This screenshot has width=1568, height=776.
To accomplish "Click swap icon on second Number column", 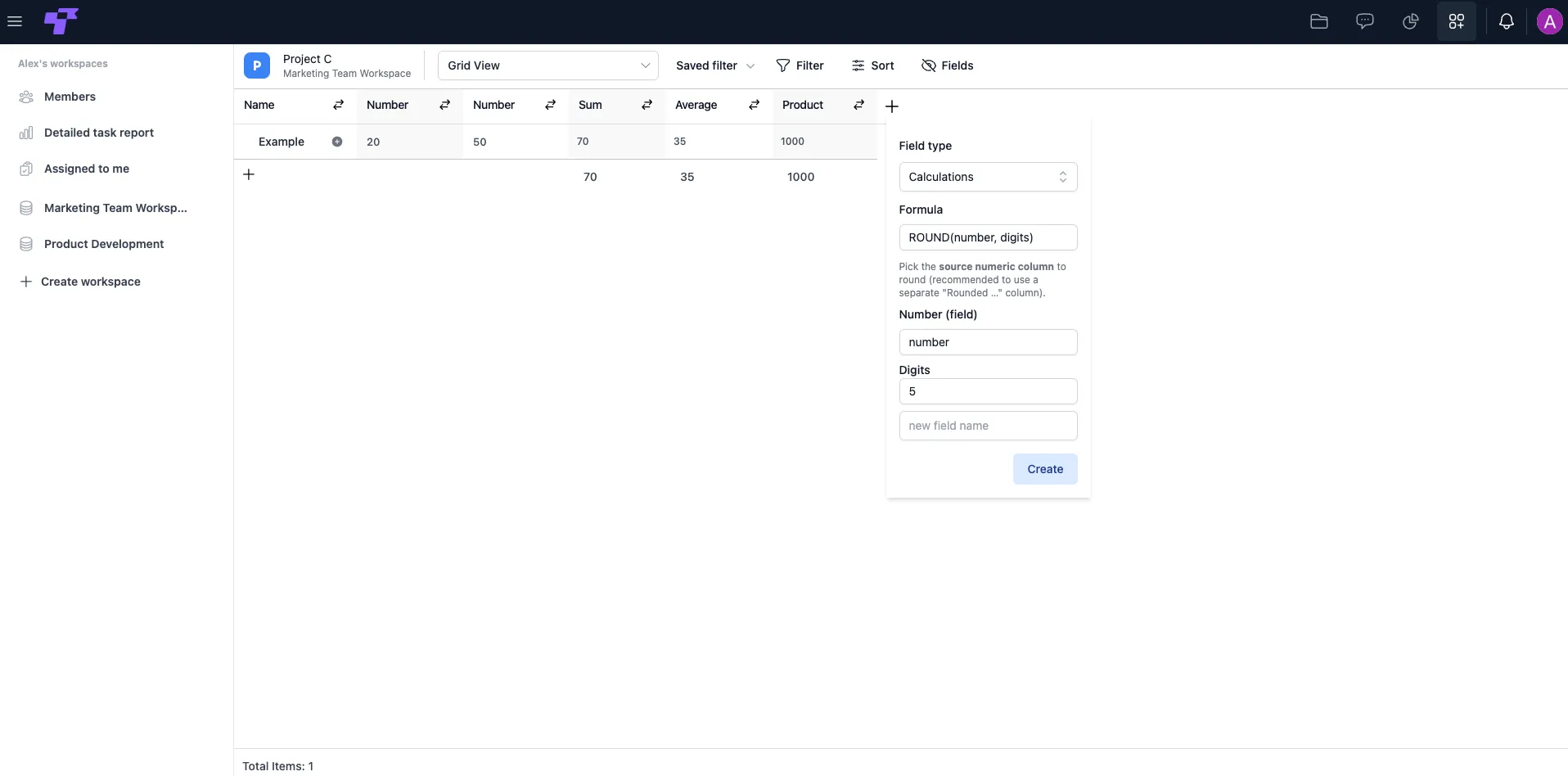I will point(551,105).
